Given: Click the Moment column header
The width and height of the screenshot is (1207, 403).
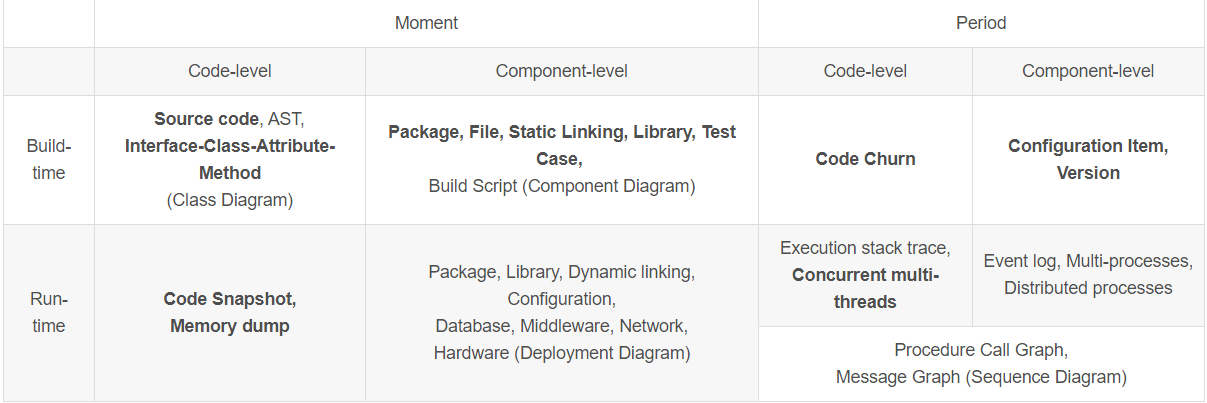Looking at the screenshot, I should click(x=426, y=22).
